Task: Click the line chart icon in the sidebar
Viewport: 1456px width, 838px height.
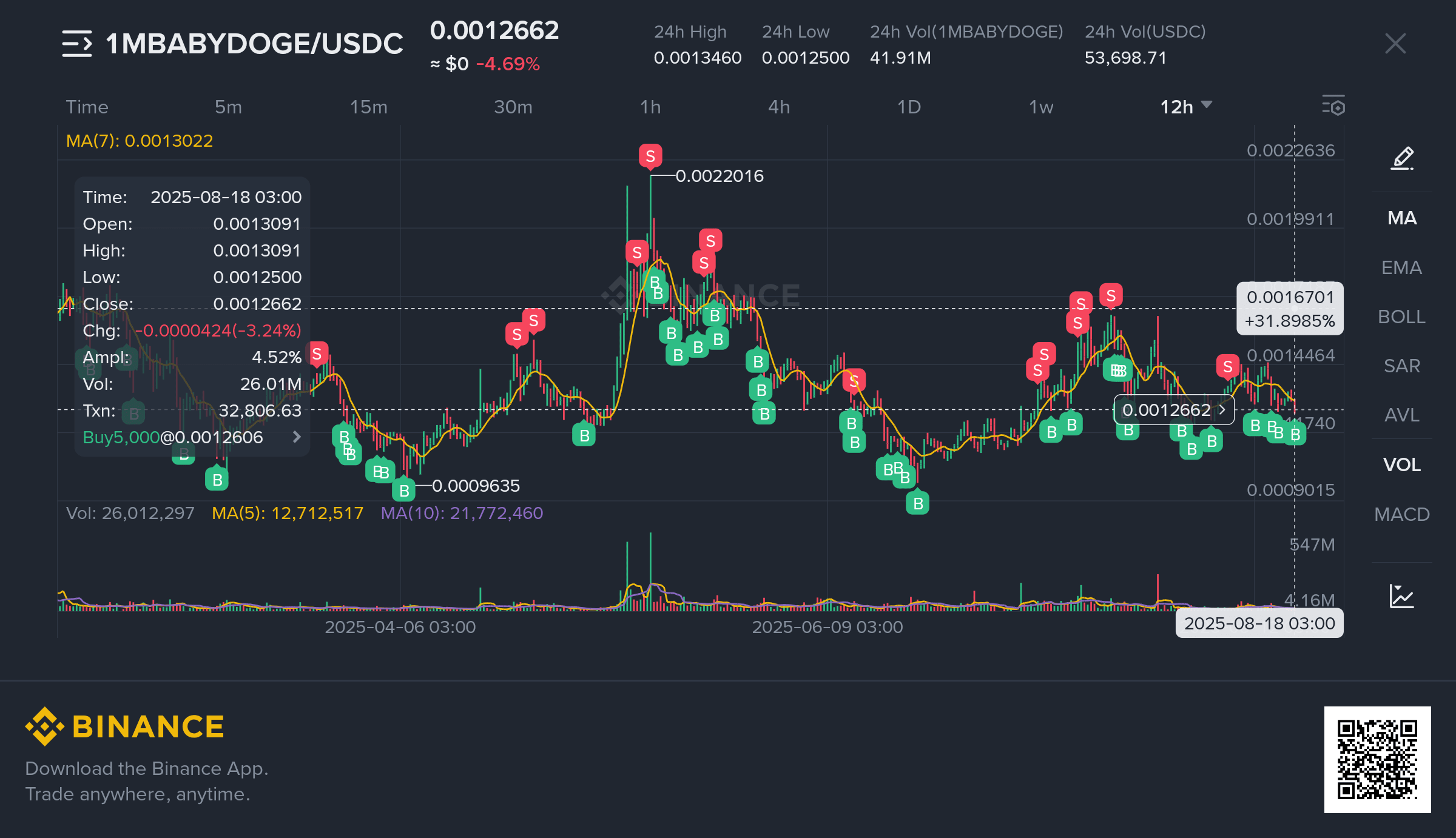Action: 1402,596
